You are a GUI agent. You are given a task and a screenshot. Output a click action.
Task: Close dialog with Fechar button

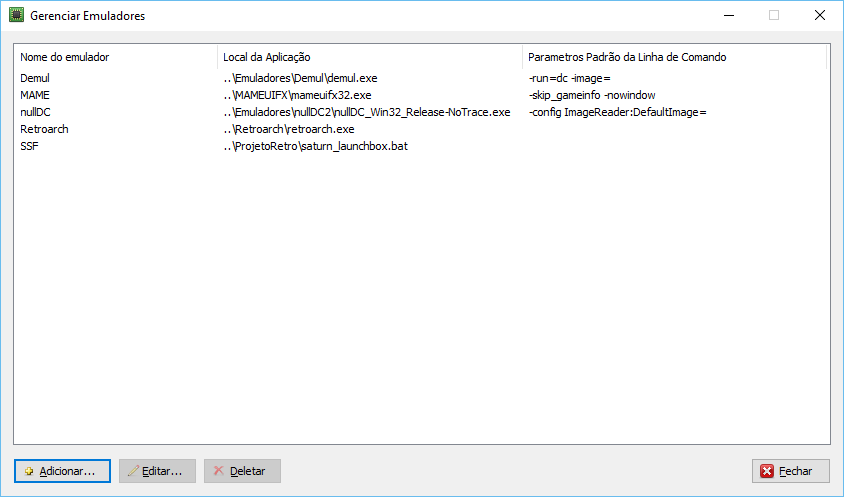click(791, 471)
